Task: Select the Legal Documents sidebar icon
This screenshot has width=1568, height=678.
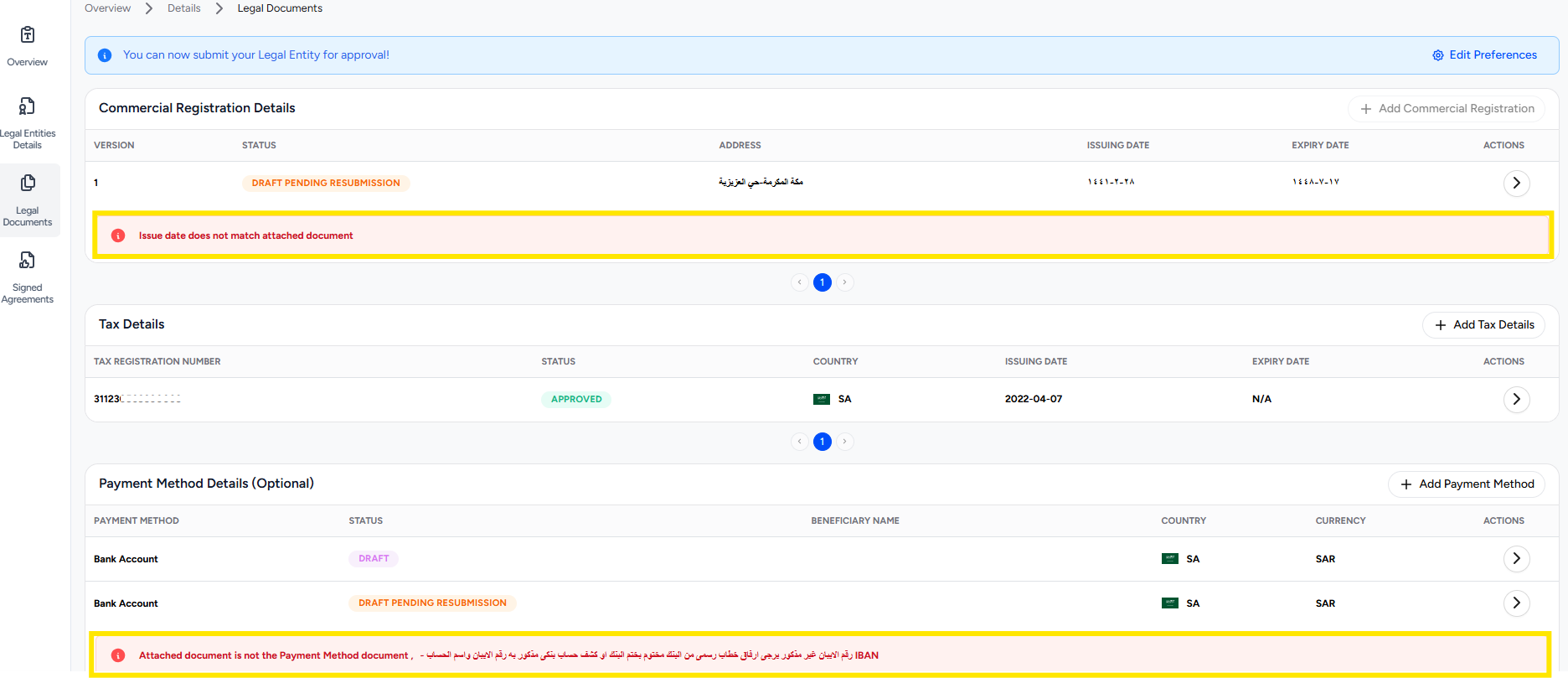Action: (28, 184)
